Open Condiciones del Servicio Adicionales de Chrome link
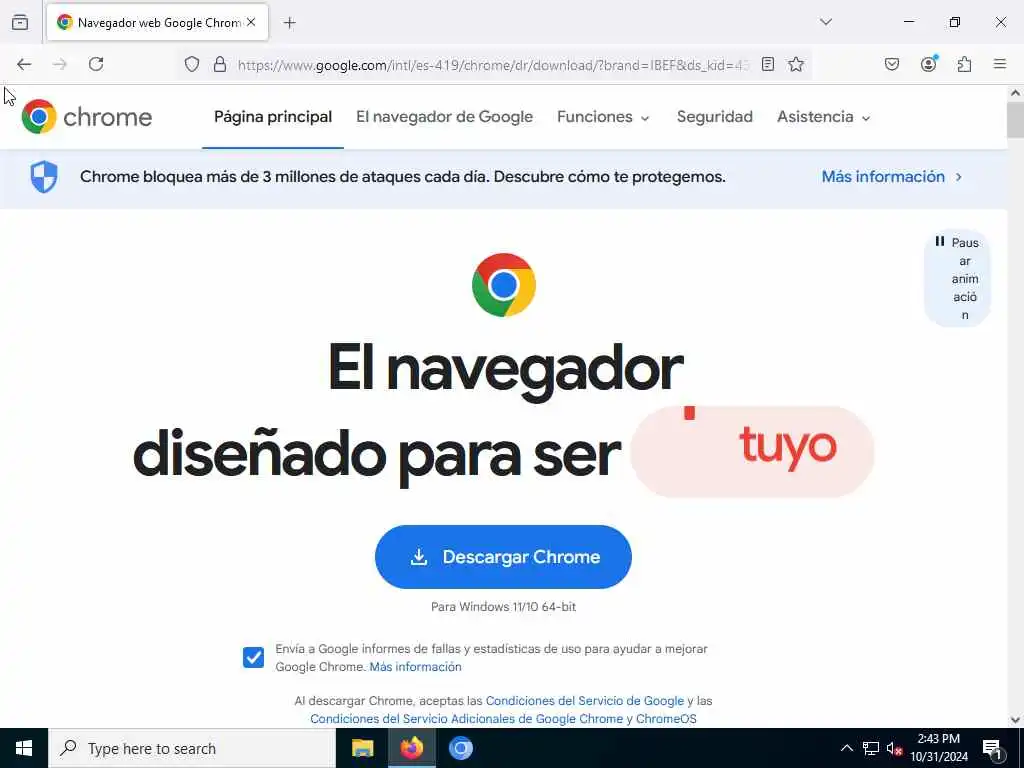 tap(503, 718)
